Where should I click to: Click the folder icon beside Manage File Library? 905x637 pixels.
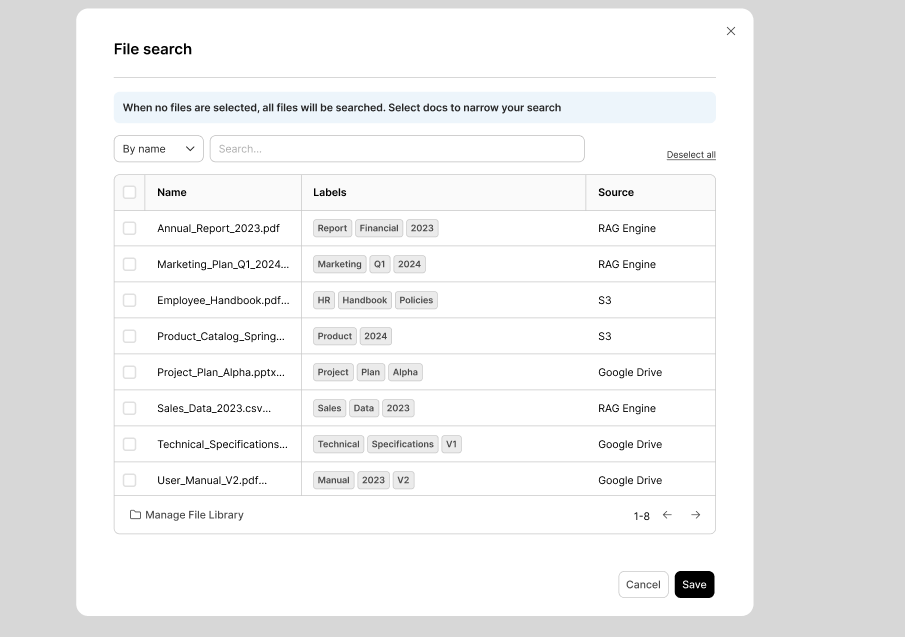[x=135, y=515]
